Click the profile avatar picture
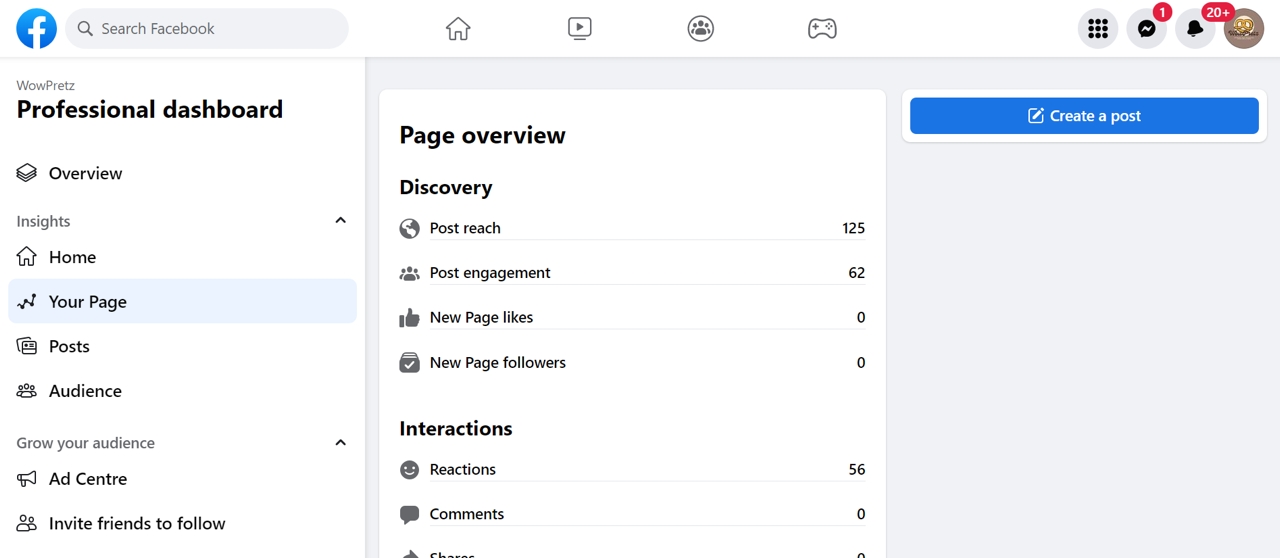The width and height of the screenshot is (1280, 558). click(x=1244, y=29)
